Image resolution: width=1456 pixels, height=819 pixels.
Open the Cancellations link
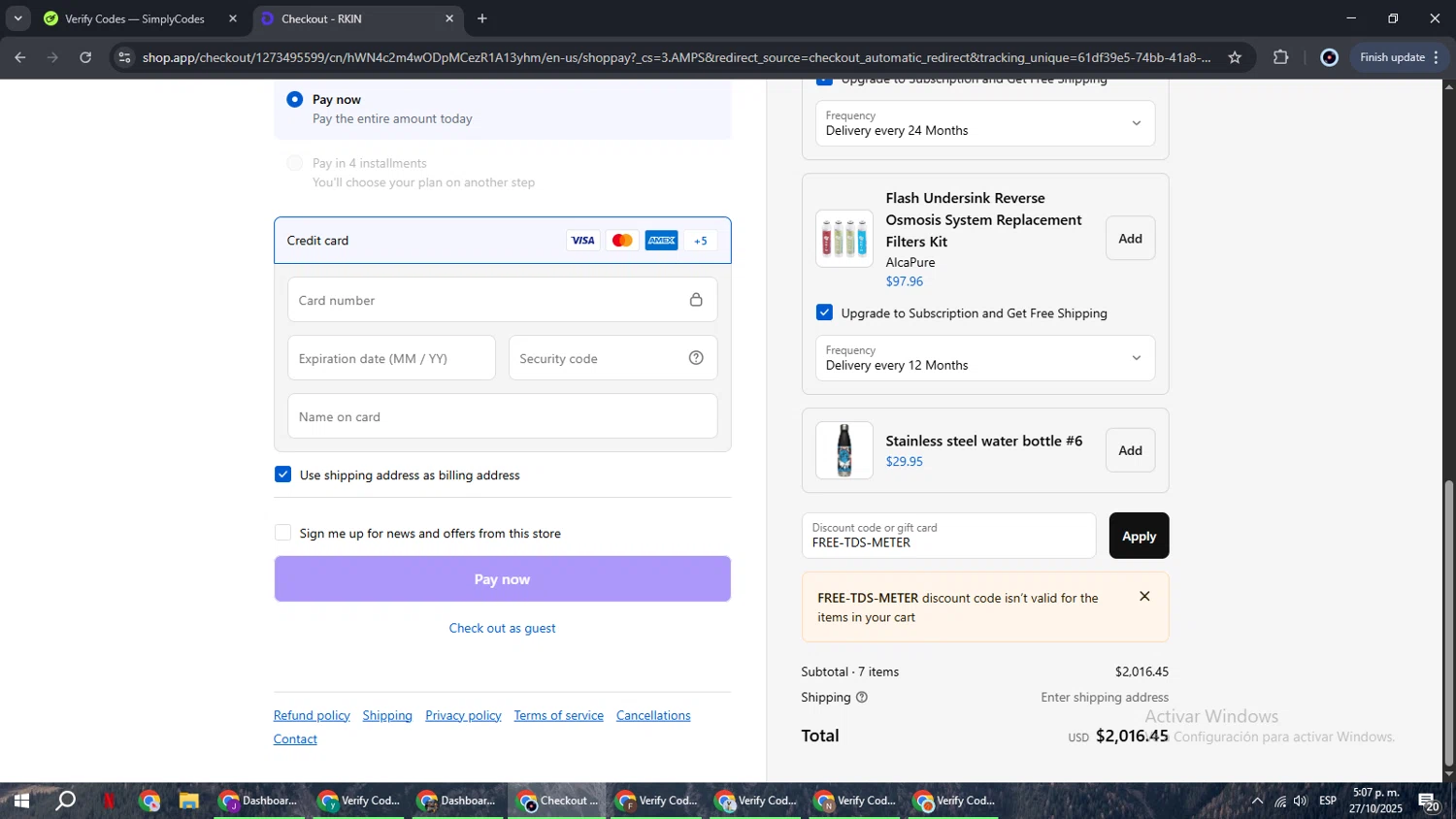point(653,715)
